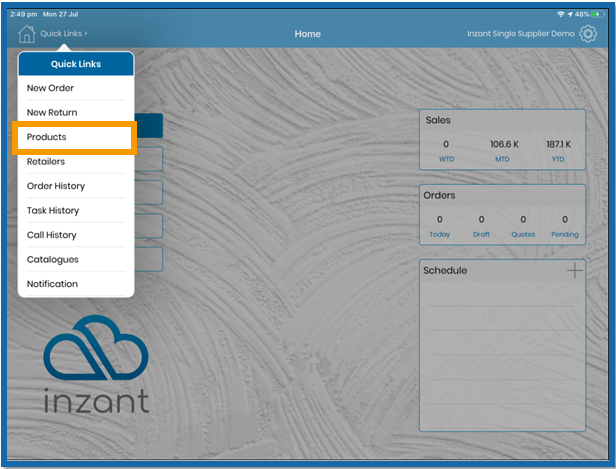Tap the Mon 27 Jul date

coord(60,14)
